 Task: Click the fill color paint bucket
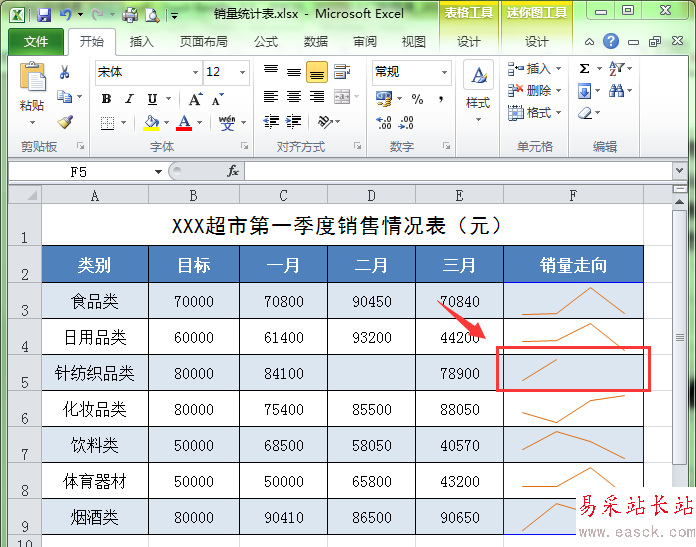(x=151, y=123)
